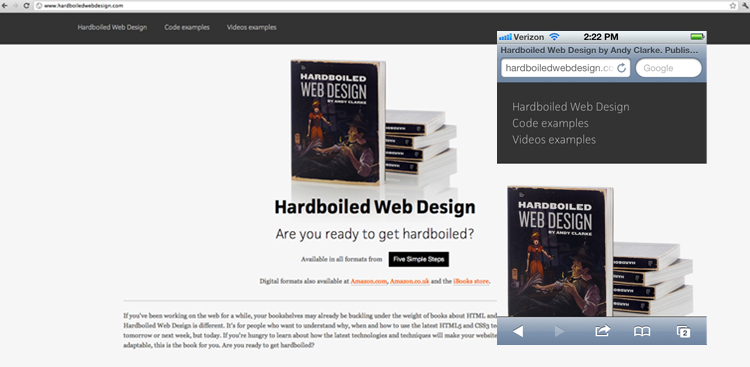The image size is (750, 367).
Task: Open the mobile Safari bookmarks book icon
Action: [x=642, y=331]
